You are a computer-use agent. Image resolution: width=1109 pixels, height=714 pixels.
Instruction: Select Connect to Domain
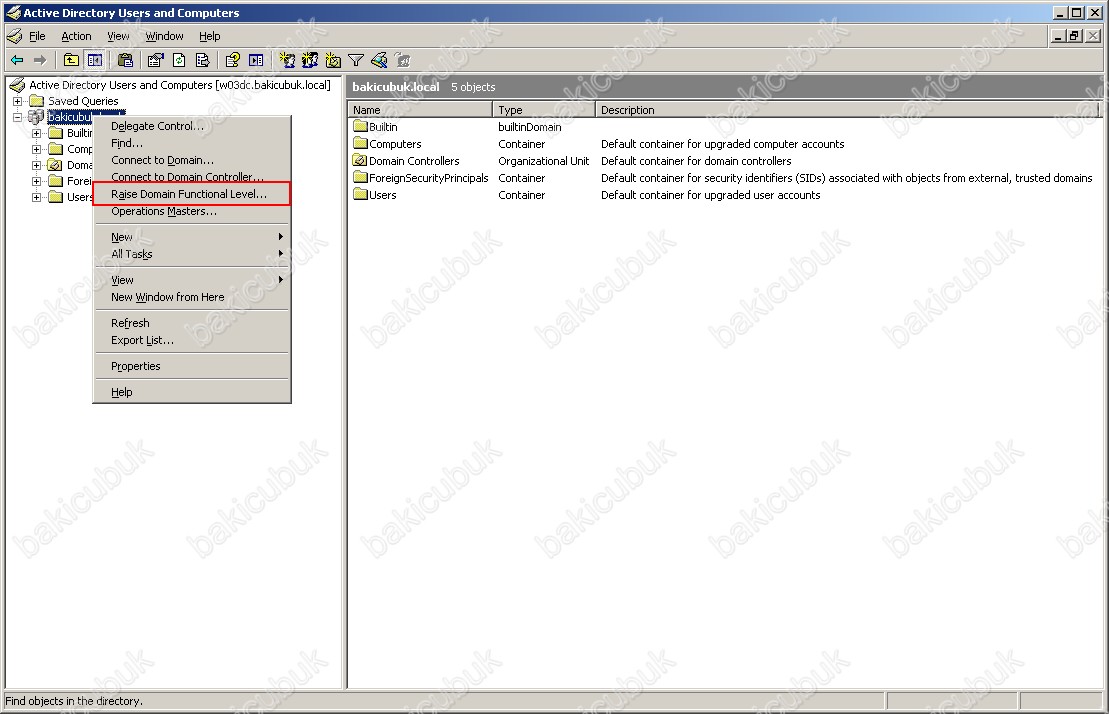[x=192, y=160]
